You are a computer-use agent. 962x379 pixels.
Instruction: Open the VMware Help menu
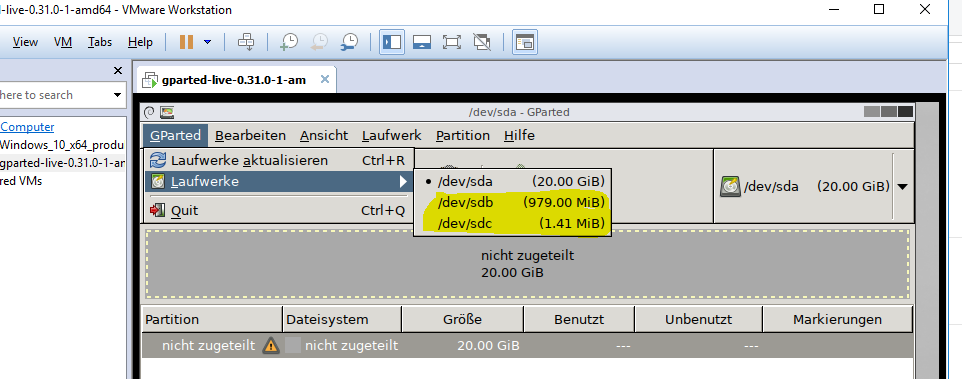coord(140,42)
